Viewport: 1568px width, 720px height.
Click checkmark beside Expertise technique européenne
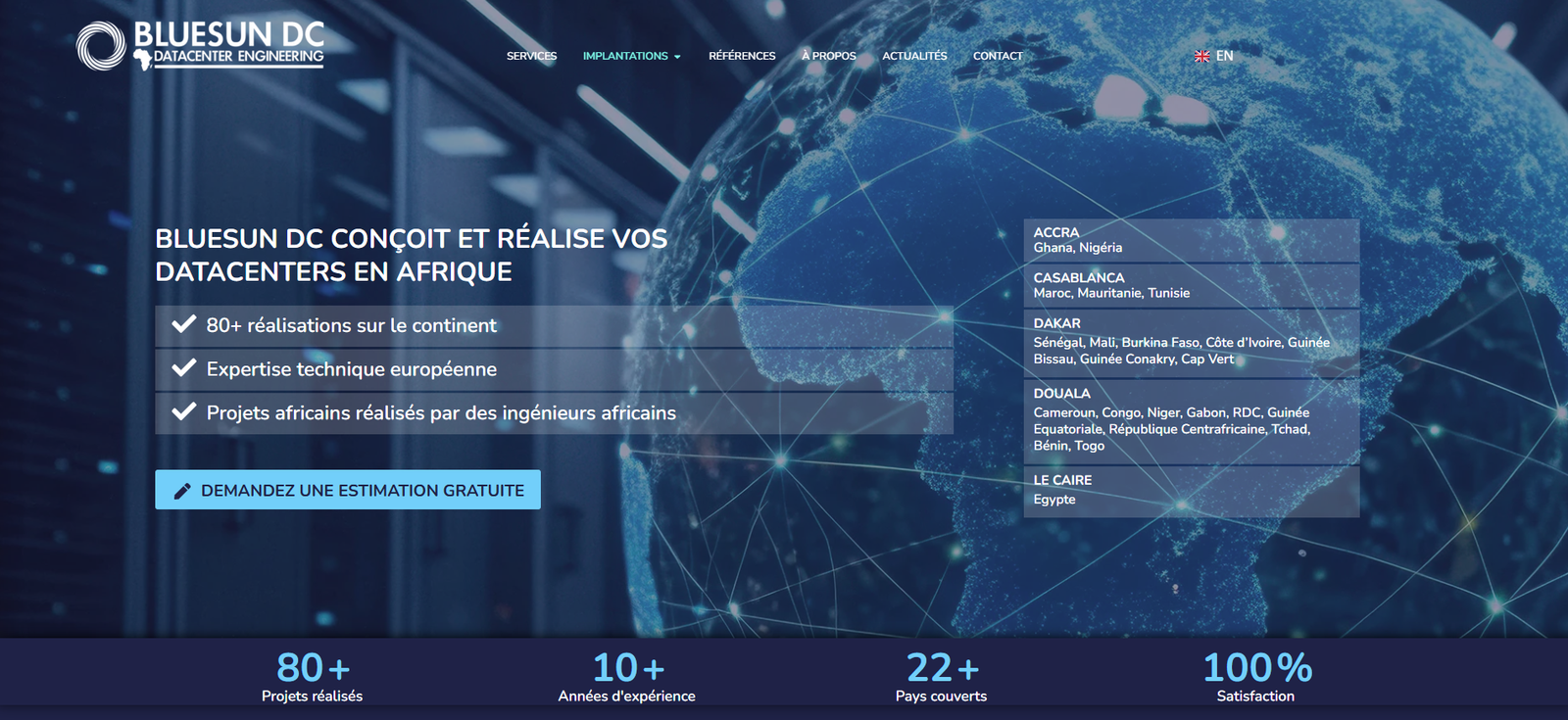[184, 368]
